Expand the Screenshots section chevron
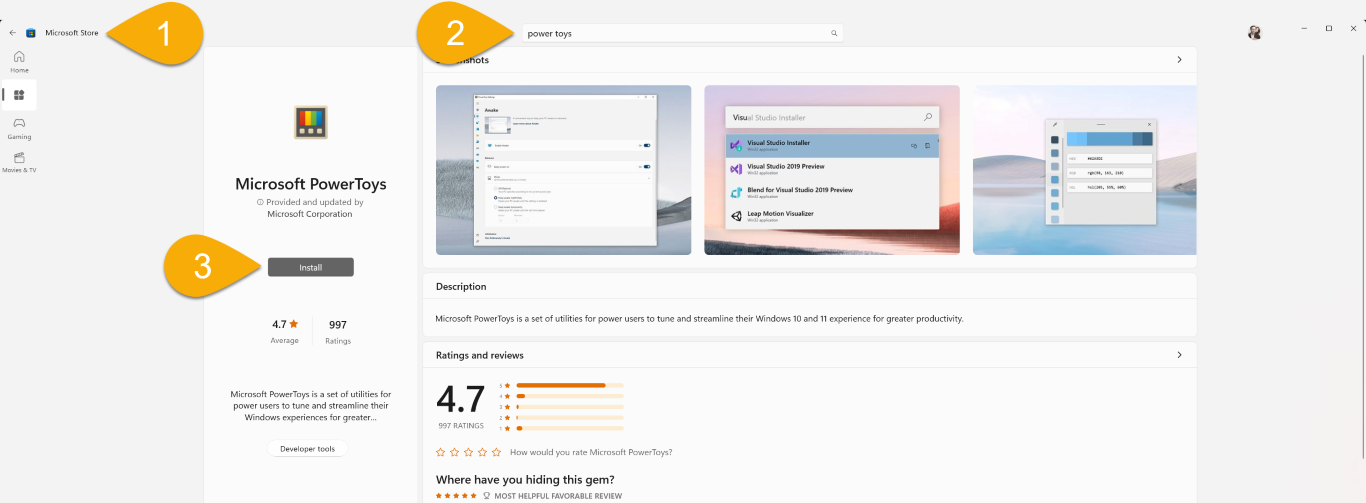This screenshot has height=503, width=1366. [1180, 60]
